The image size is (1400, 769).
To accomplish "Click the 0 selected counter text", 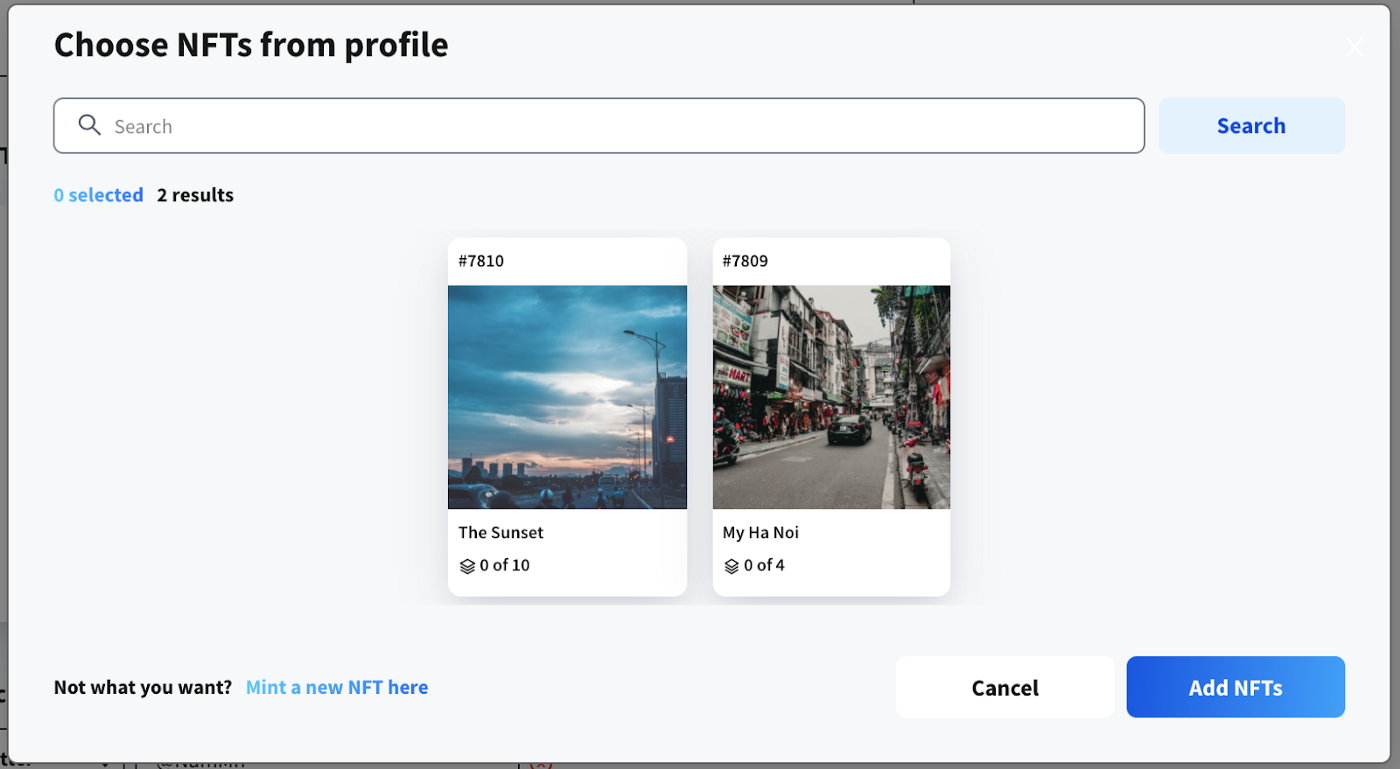I will pos(98,195).
